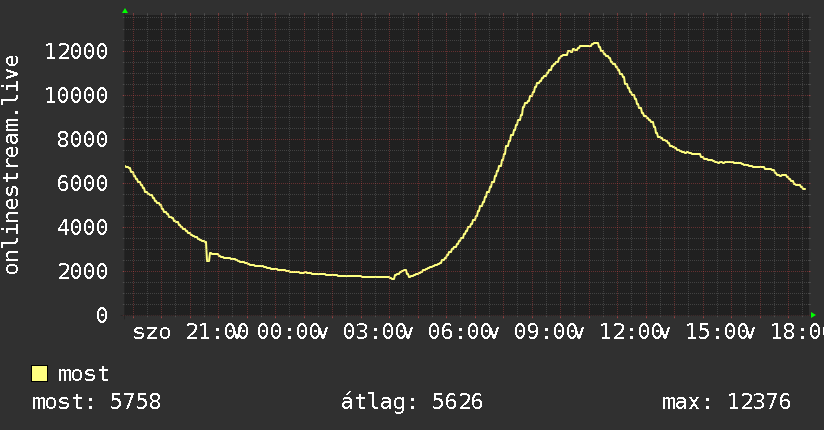Click the yellow 'most' legend color swatch
This screenshot has width=824, height=430.
[x=39, y=374]
